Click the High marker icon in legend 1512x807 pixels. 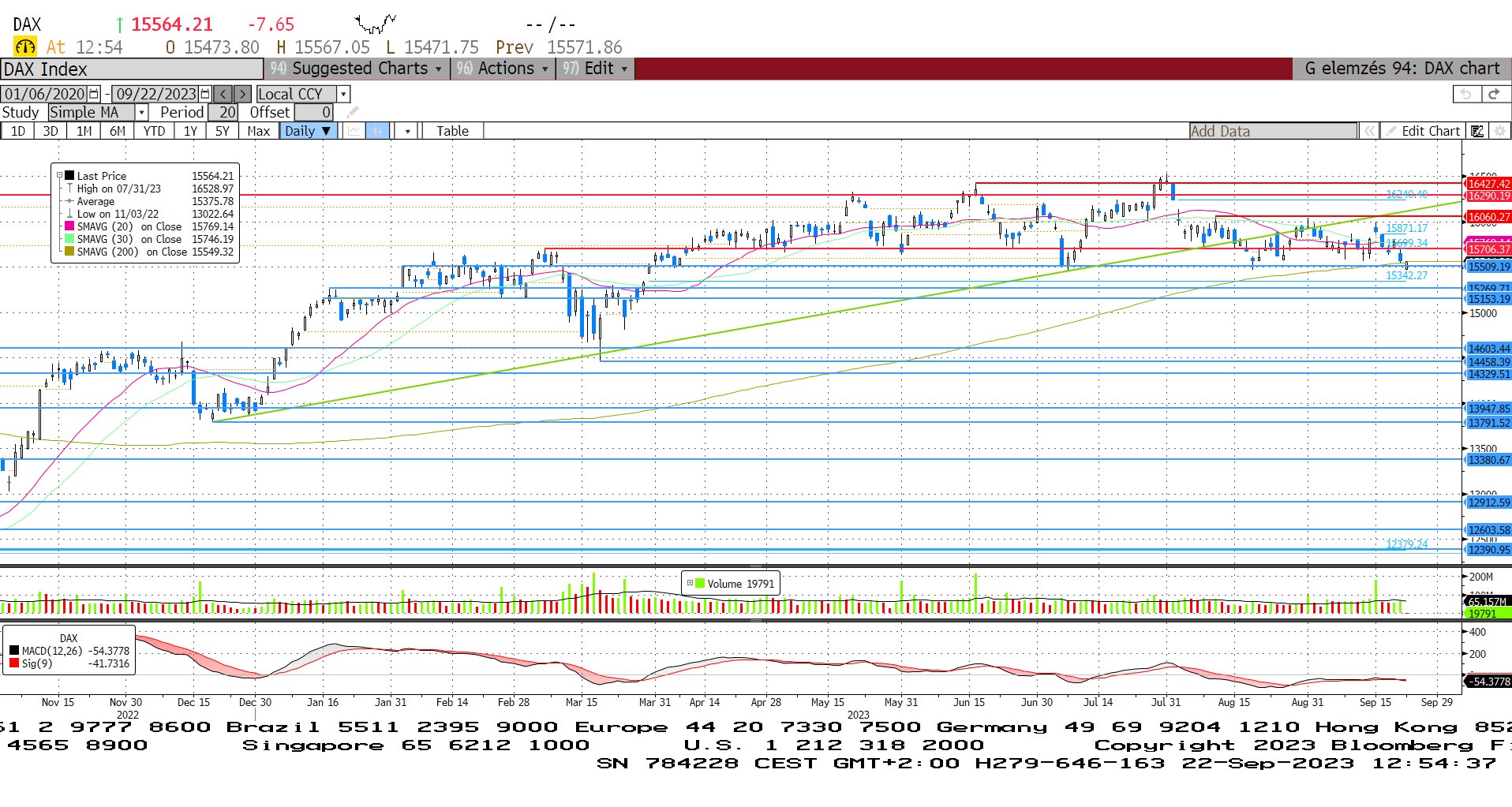(69, 189)
